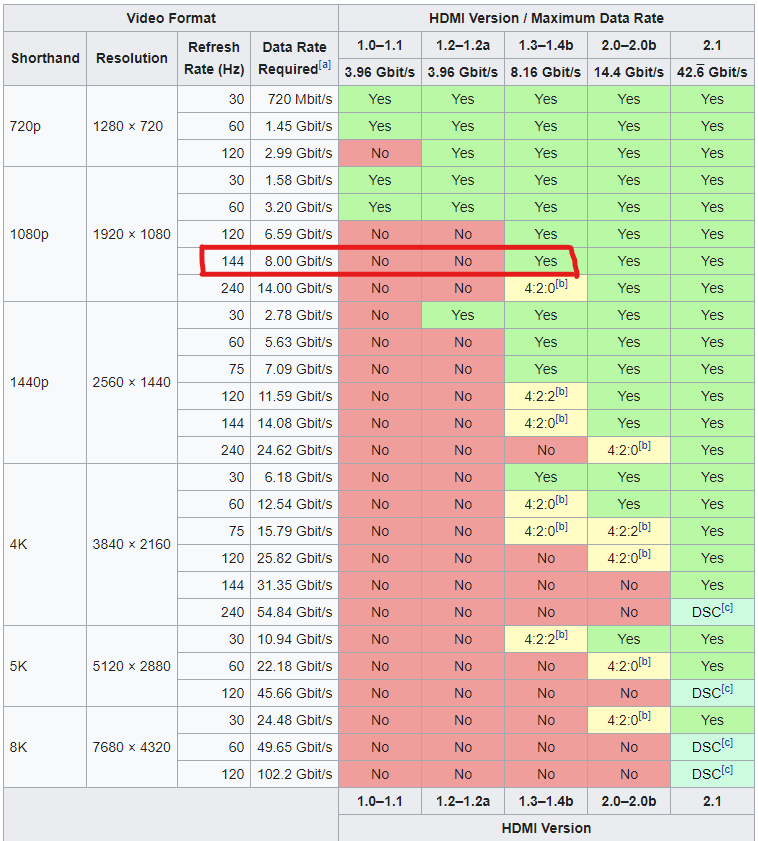Open [b] footnote in 1440p 144 Hz row
The width and height of the screenshot is (758, 841).
tap(561, 418)
